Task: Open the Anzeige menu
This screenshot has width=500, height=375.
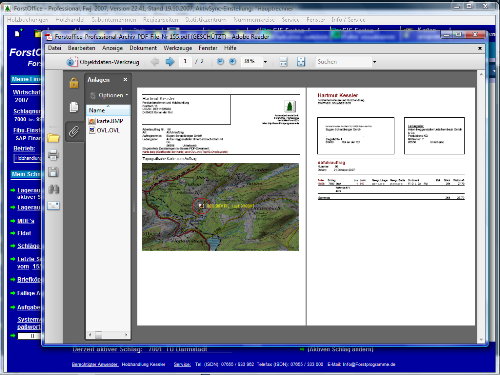Action: pos(112,48)
